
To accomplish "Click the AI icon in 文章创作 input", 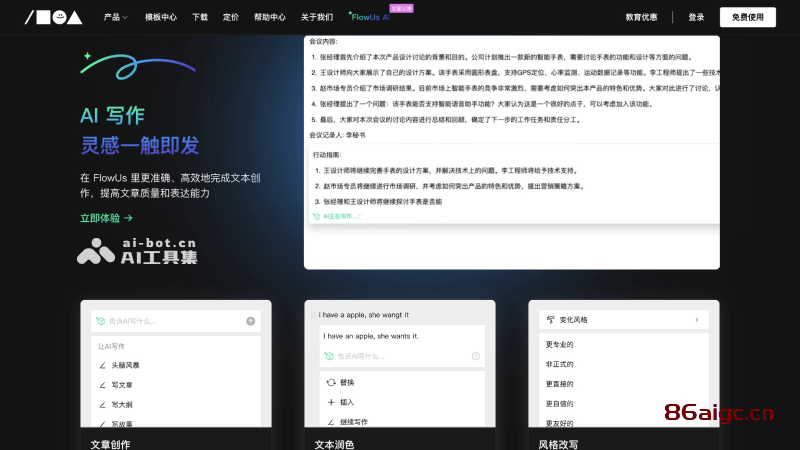I will coord(101,321).
